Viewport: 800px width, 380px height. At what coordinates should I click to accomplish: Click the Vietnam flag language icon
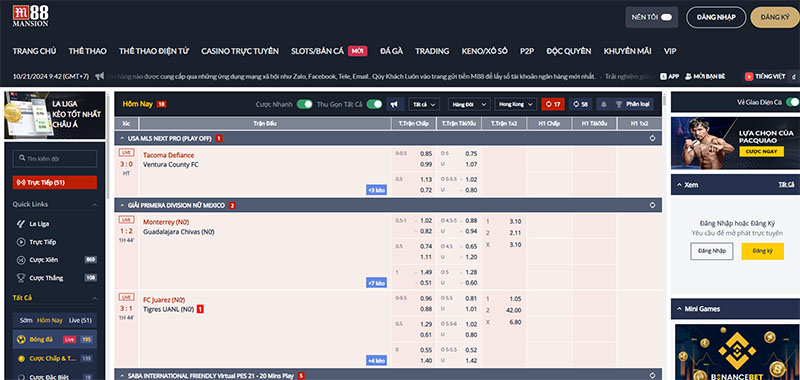[x=749, y=76]
